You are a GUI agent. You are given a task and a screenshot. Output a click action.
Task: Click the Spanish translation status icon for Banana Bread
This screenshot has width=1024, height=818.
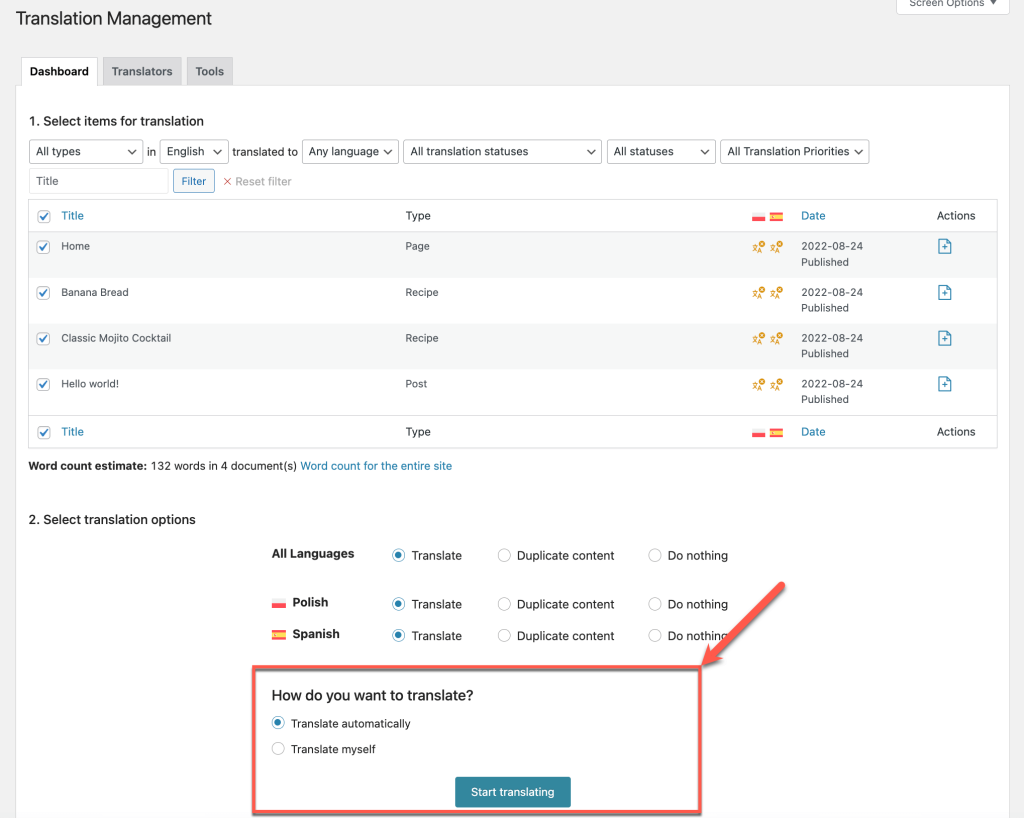point(777,292)
